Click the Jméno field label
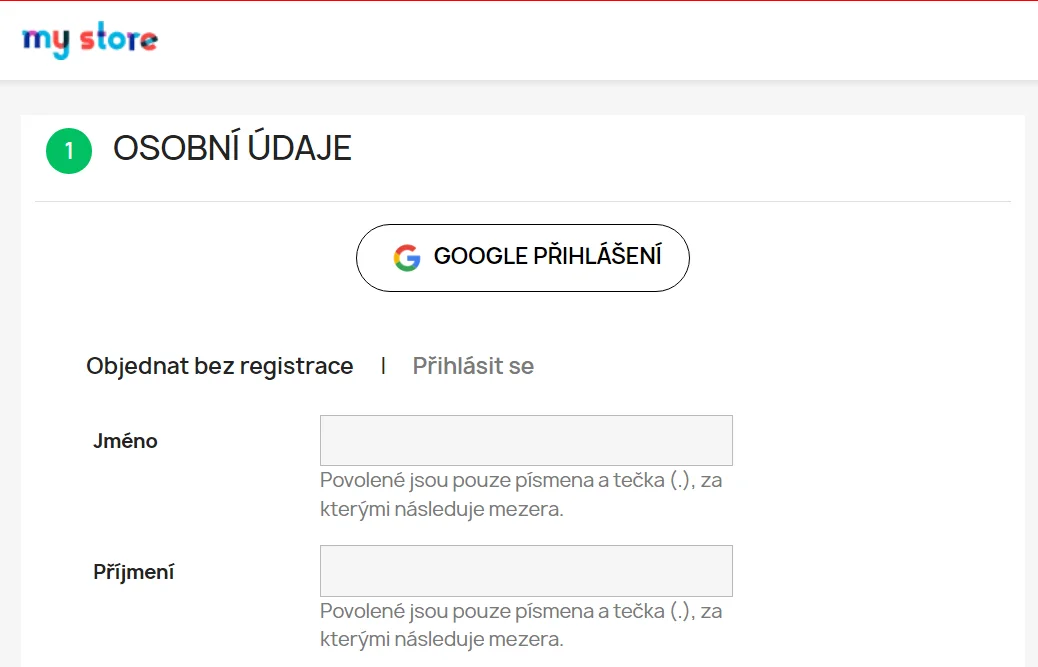 click(126, 441)
